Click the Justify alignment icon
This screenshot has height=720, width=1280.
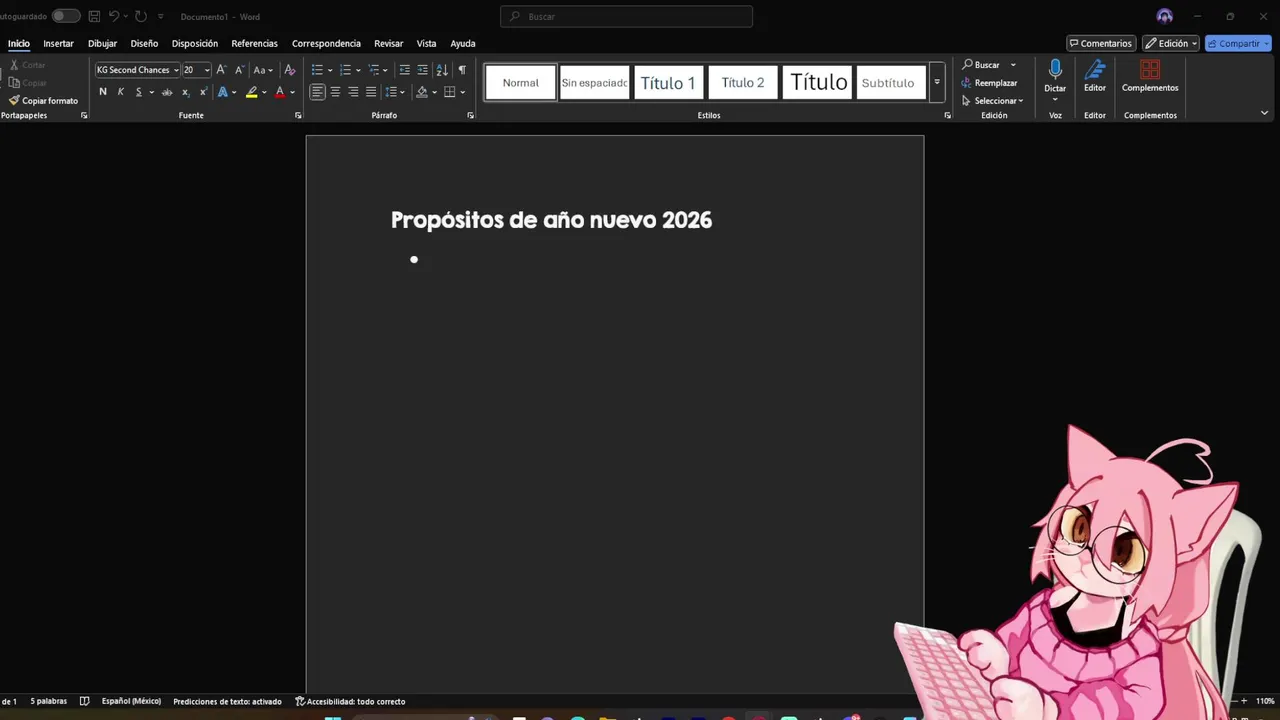[371, 92]
